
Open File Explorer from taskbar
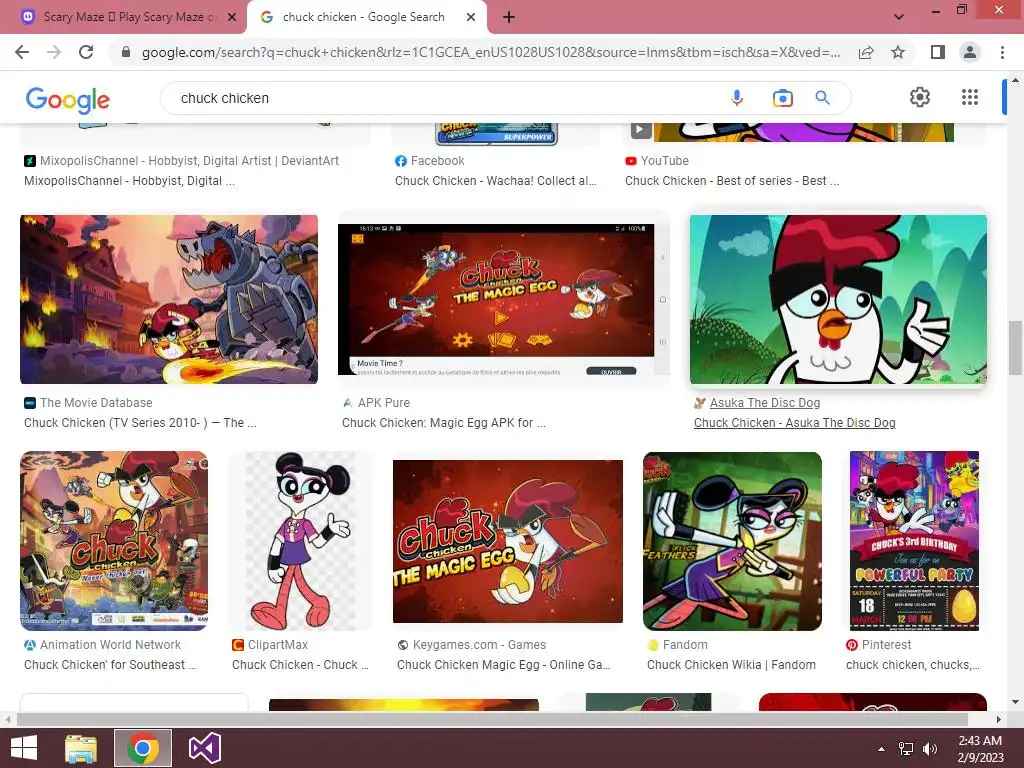click(x=81, y=748)
